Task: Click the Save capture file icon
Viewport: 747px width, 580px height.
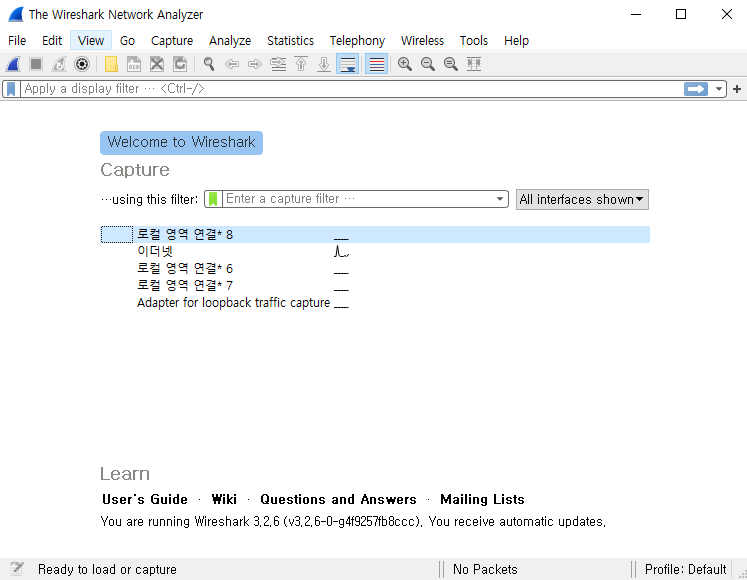Action: 134,64
